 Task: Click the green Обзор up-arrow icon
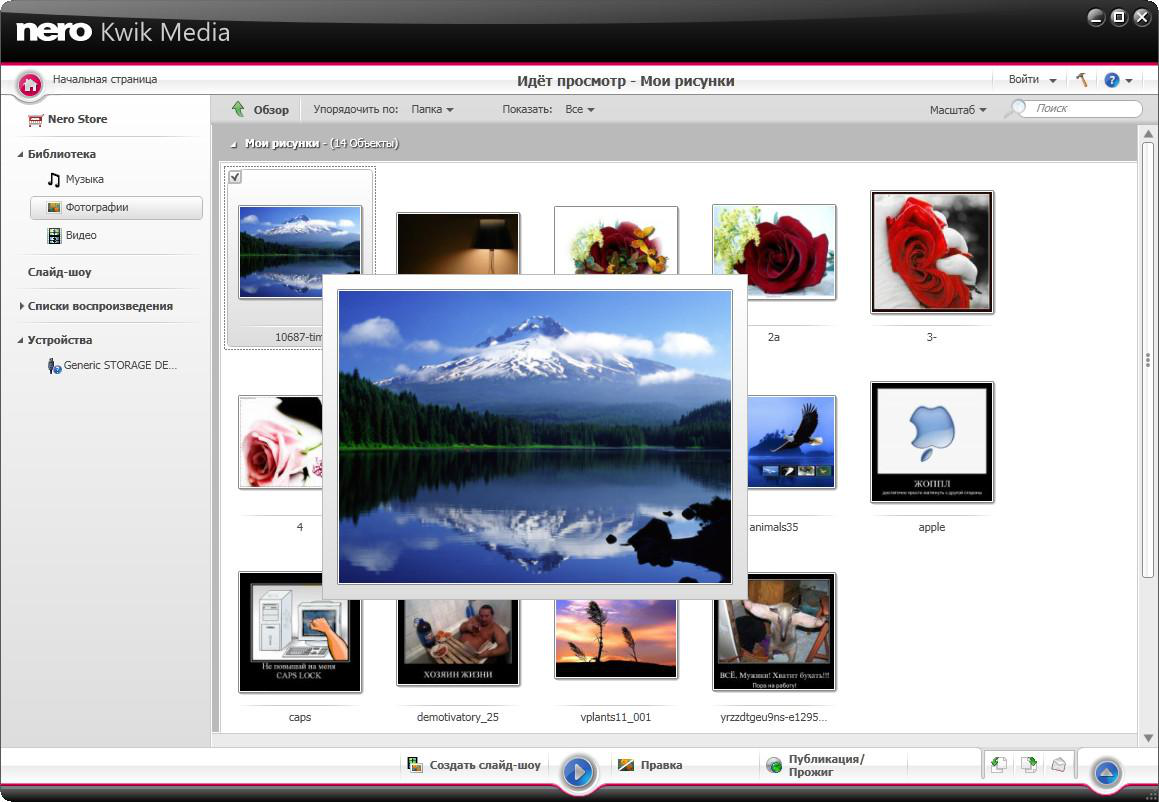(x=238, y=109)
